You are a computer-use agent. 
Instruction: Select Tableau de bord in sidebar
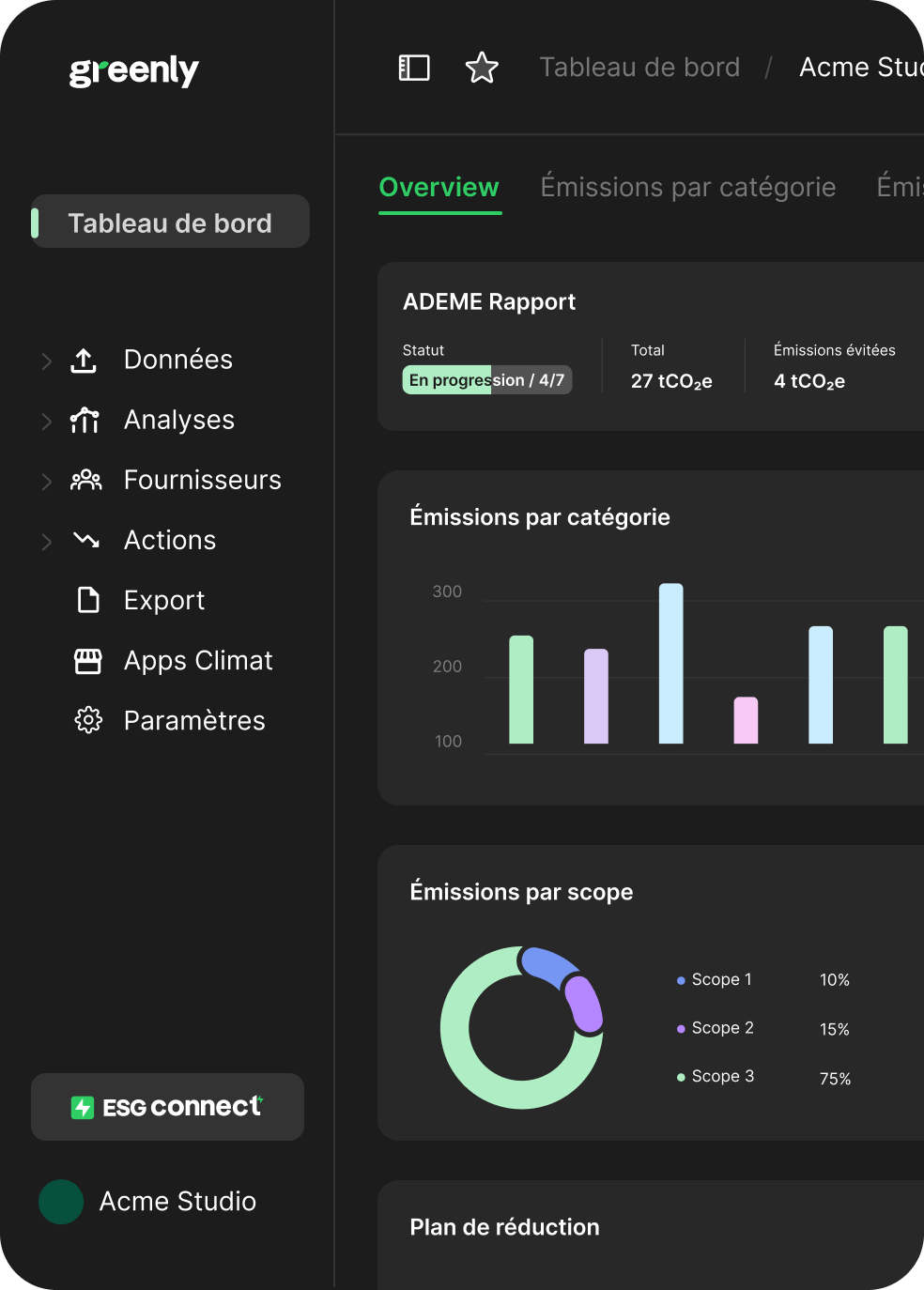pos(170,222)
